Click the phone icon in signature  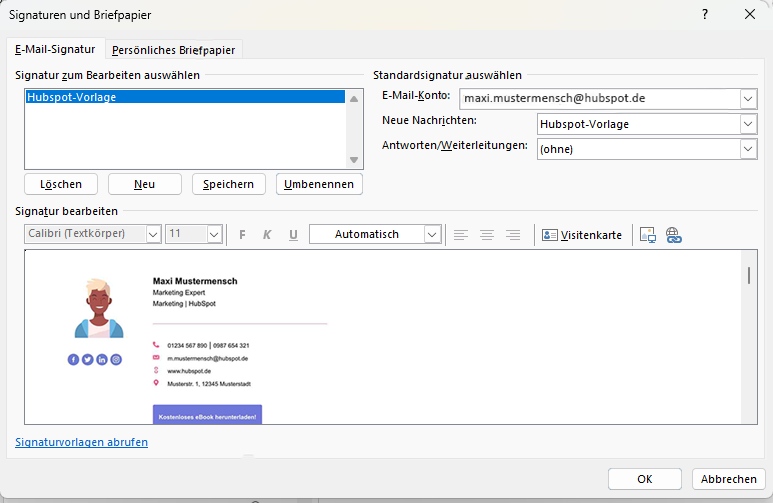click(x=156, y=345)
